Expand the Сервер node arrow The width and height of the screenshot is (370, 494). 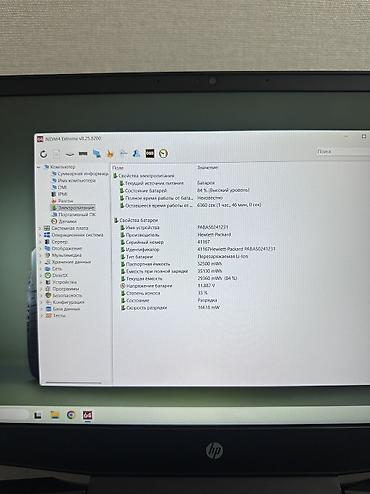coord(41,242)
